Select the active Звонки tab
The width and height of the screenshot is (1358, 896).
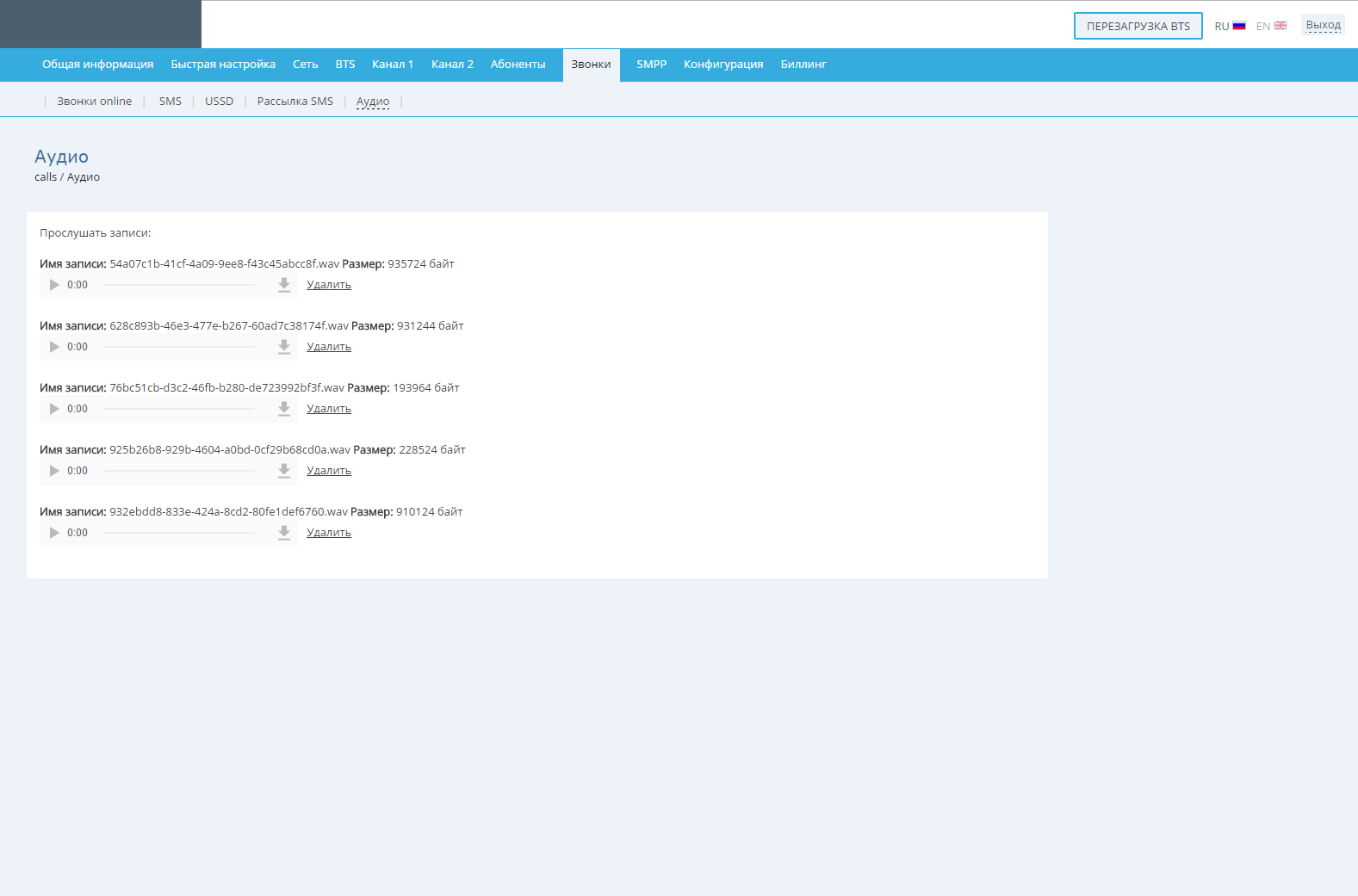click(592, 65)
